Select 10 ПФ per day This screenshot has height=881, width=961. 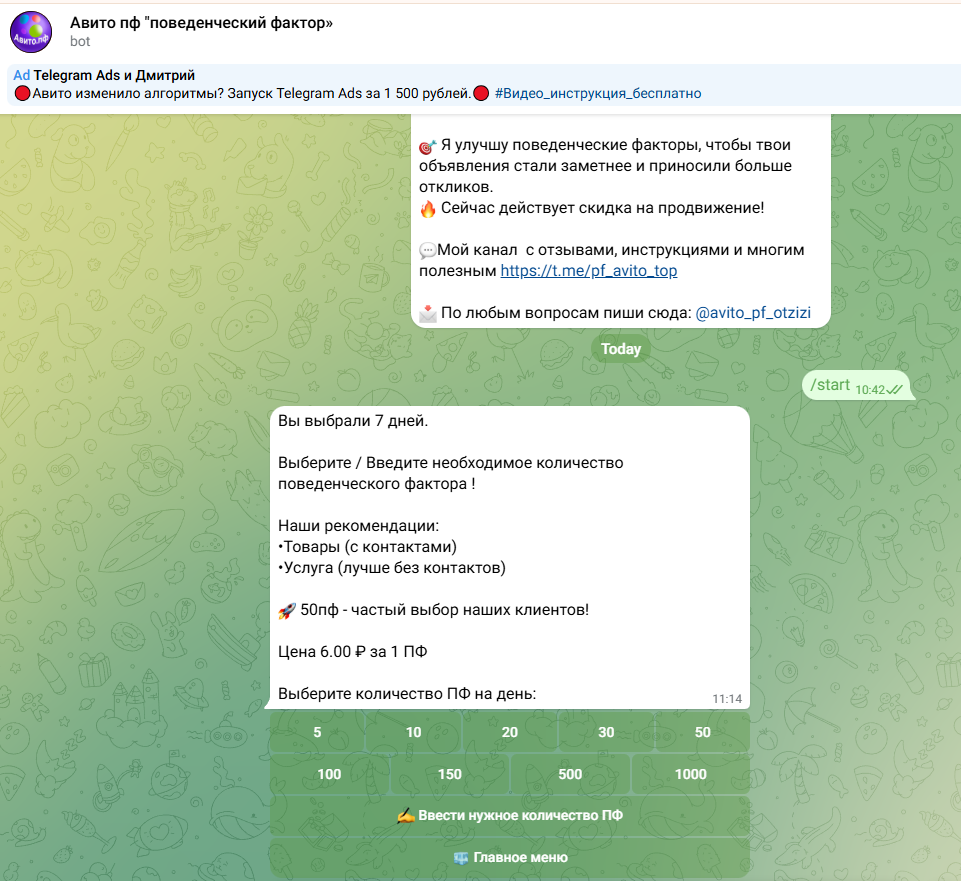pyautogui.click(x=413, y=733)
